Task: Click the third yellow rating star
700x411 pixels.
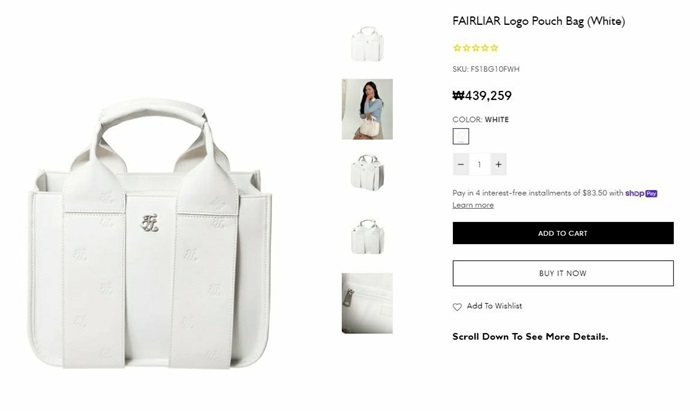Action: click(x=475, y=48)
